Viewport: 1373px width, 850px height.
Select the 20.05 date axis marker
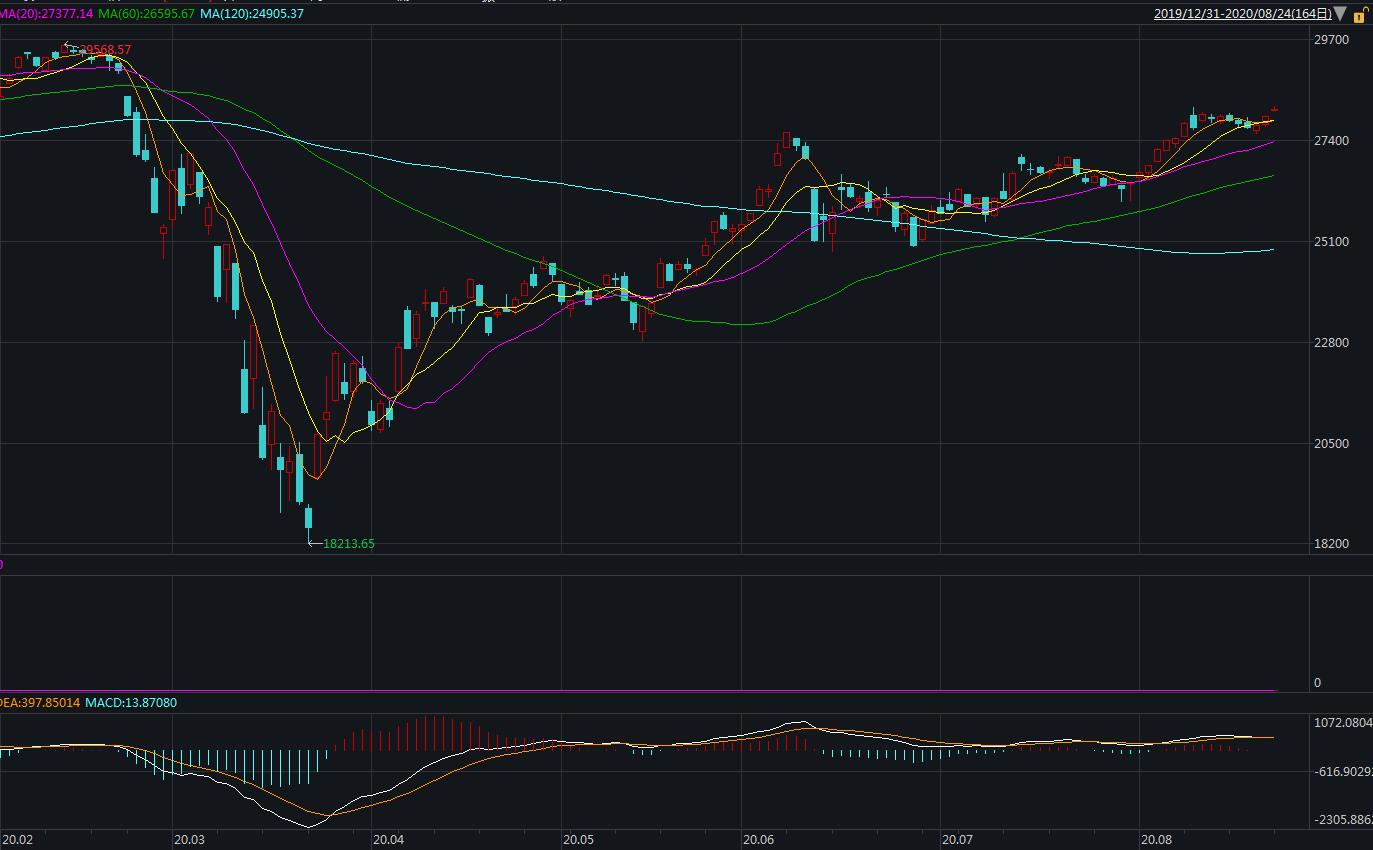tap(578, 839)
